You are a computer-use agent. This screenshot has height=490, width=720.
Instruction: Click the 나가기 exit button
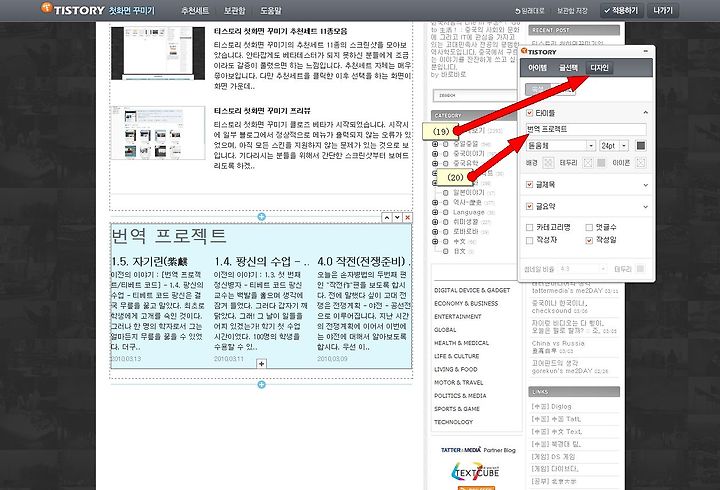pyautogui.click(x=663, y=10)
